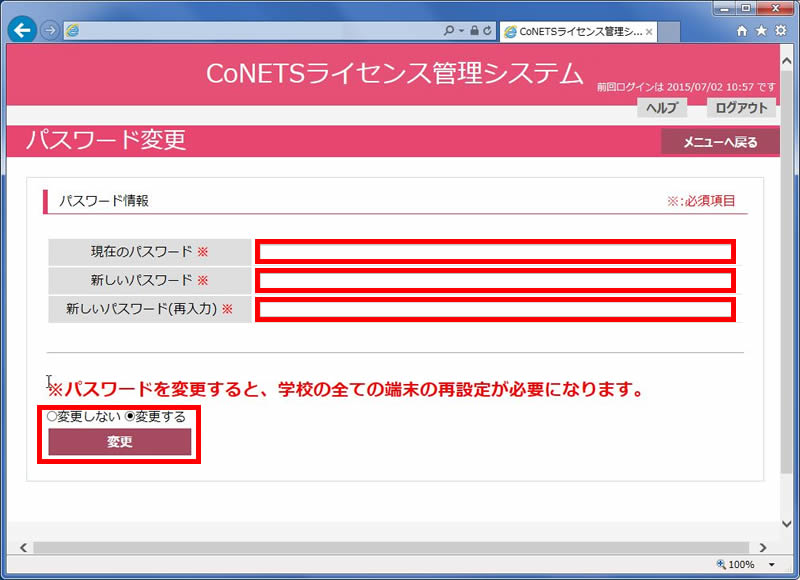Go back with the browser back arrow
The image size is (800, 580).
22,31
